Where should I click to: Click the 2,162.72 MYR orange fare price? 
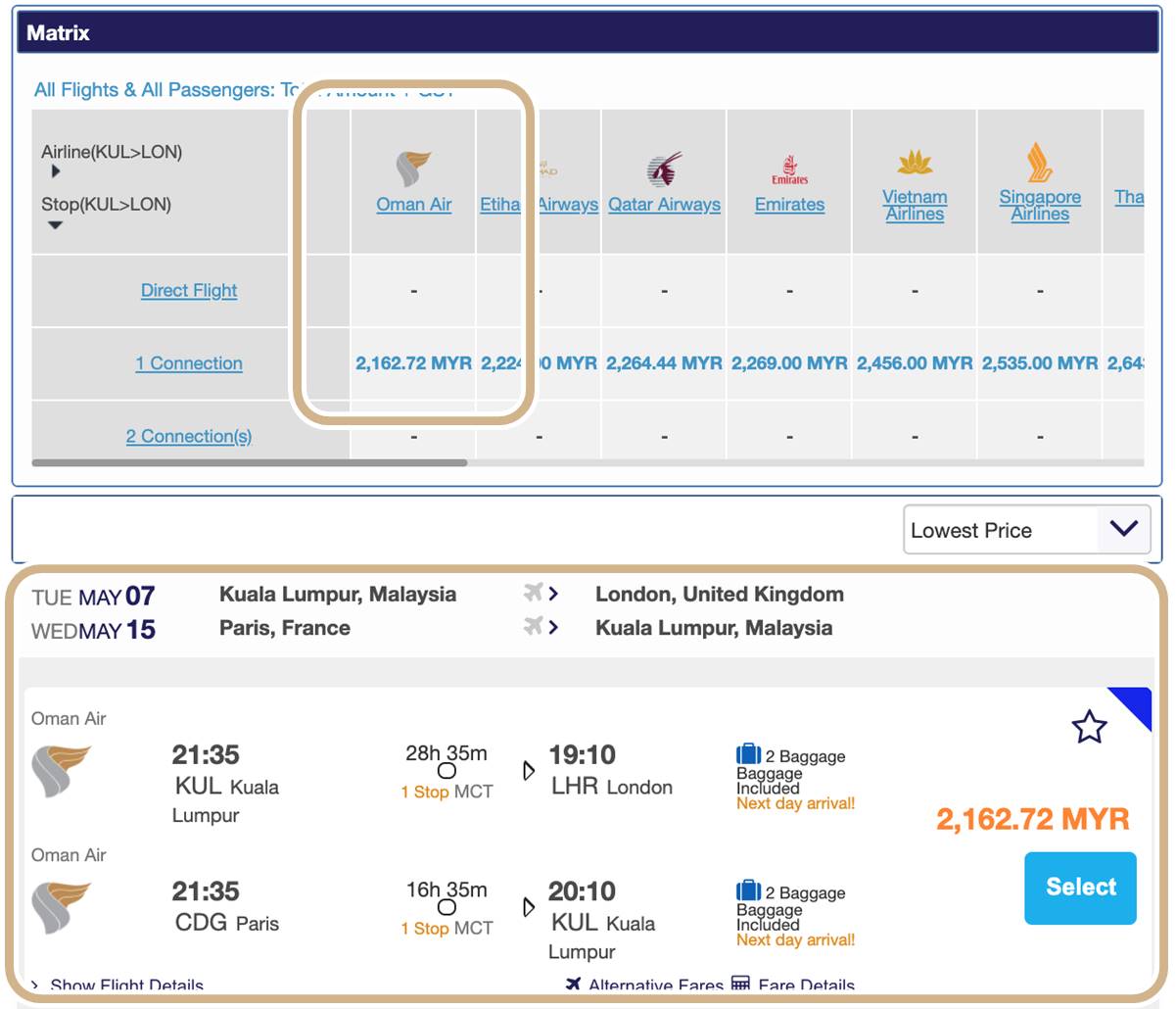click(1032, 819)
